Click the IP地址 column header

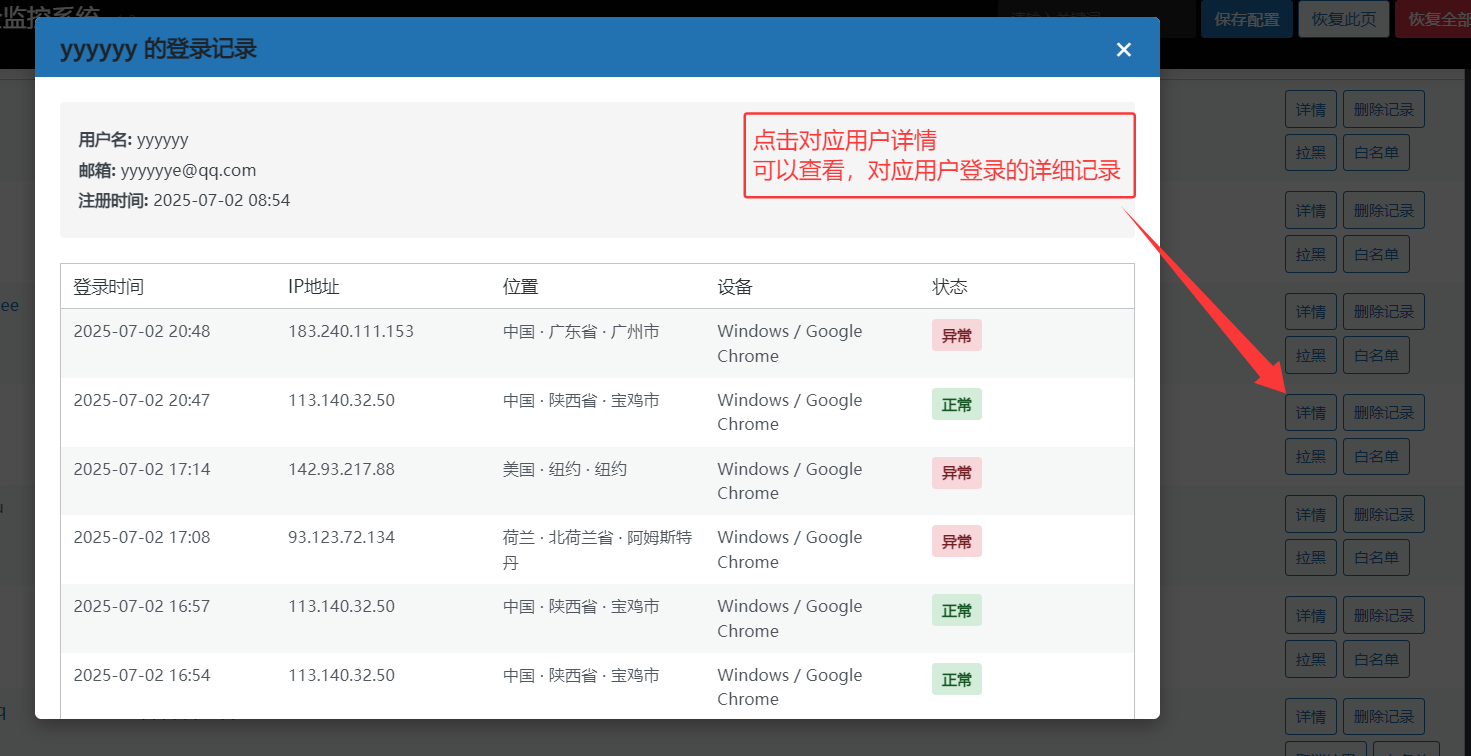point(314,287)
